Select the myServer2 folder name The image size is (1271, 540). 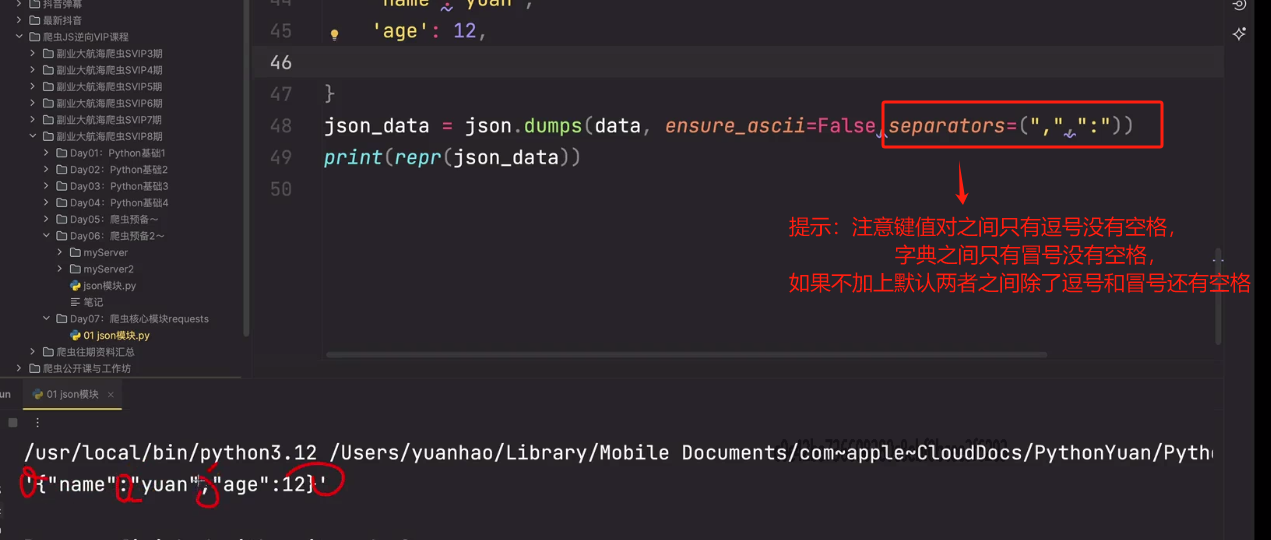[x=108, y=269]
